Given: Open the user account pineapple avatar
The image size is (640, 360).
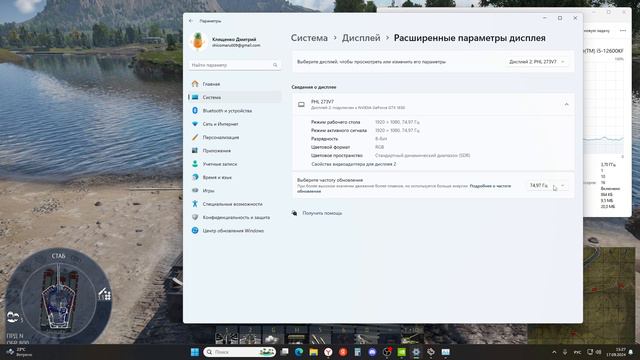Looking at the screenshot, I should coord(198,42).
